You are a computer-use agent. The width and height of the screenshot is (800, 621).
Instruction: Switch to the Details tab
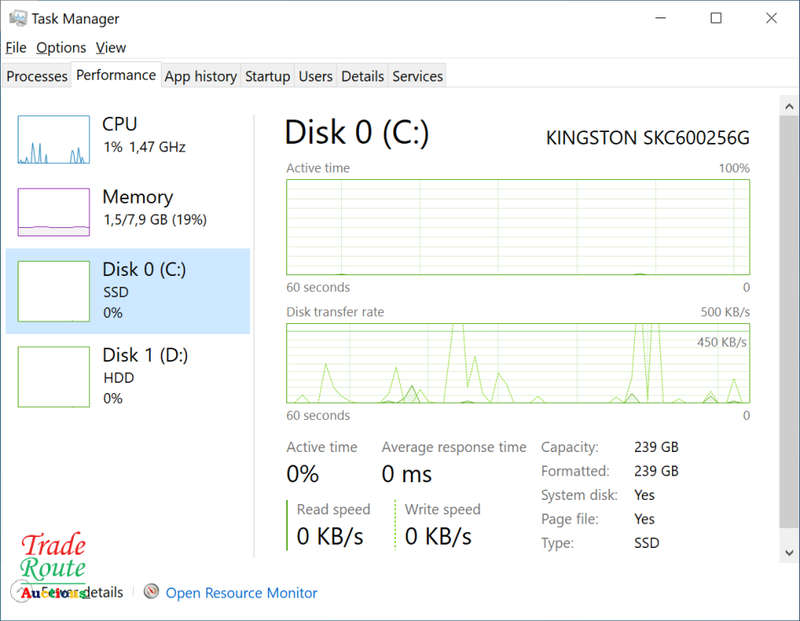click(362, 76)
